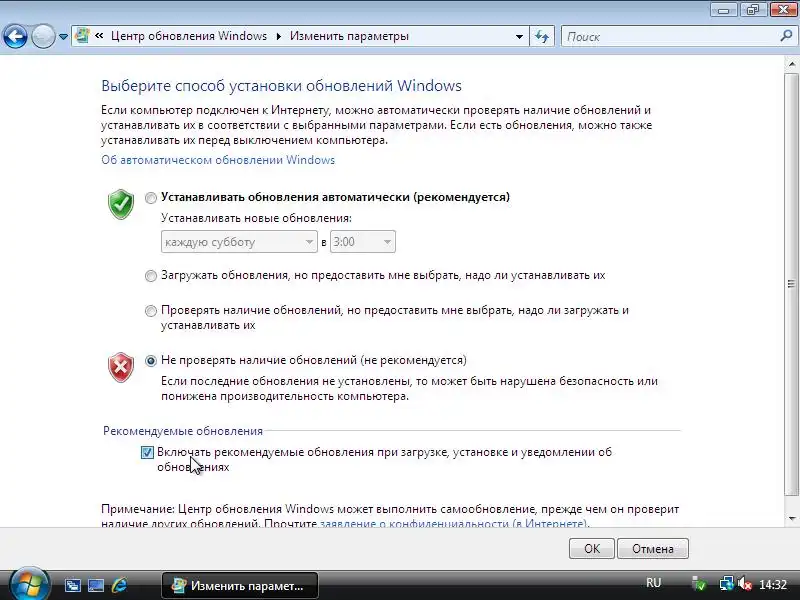Viewport: 800px width, 600px height.
Task: Click the scrollbar up arrow
Action: 791,64
